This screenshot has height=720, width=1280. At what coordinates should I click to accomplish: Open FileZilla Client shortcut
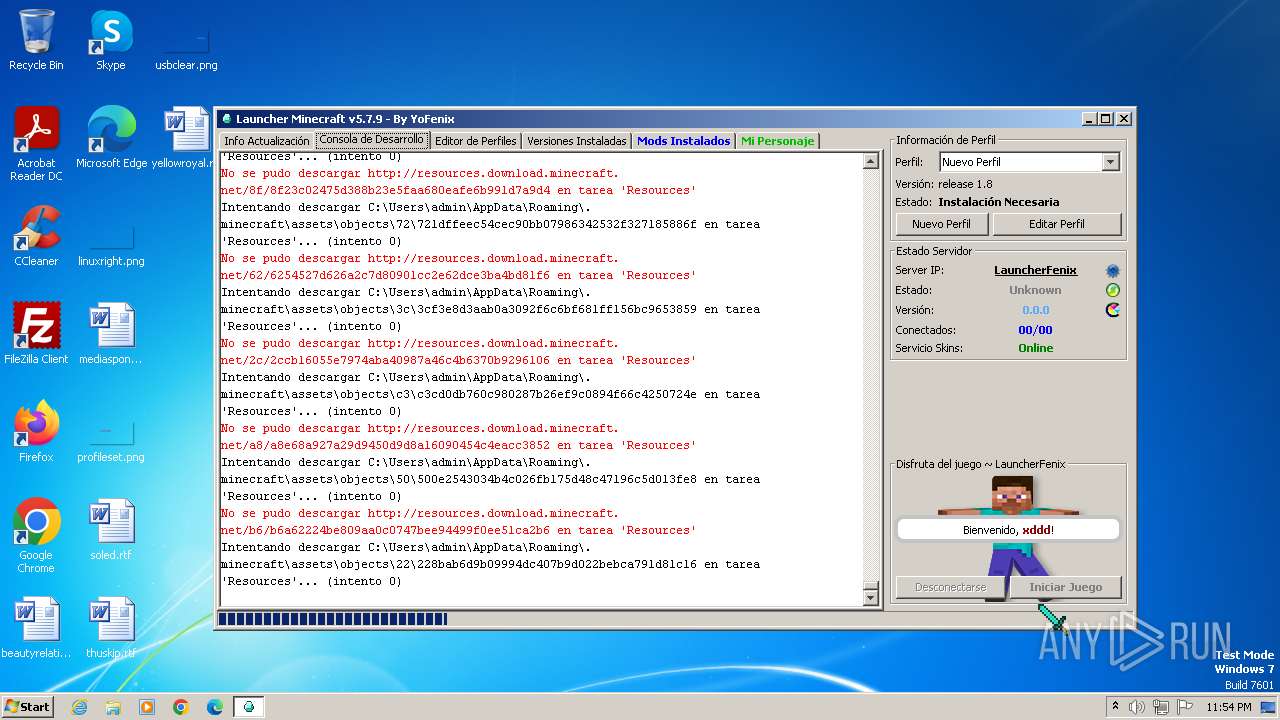click(36, 334)
